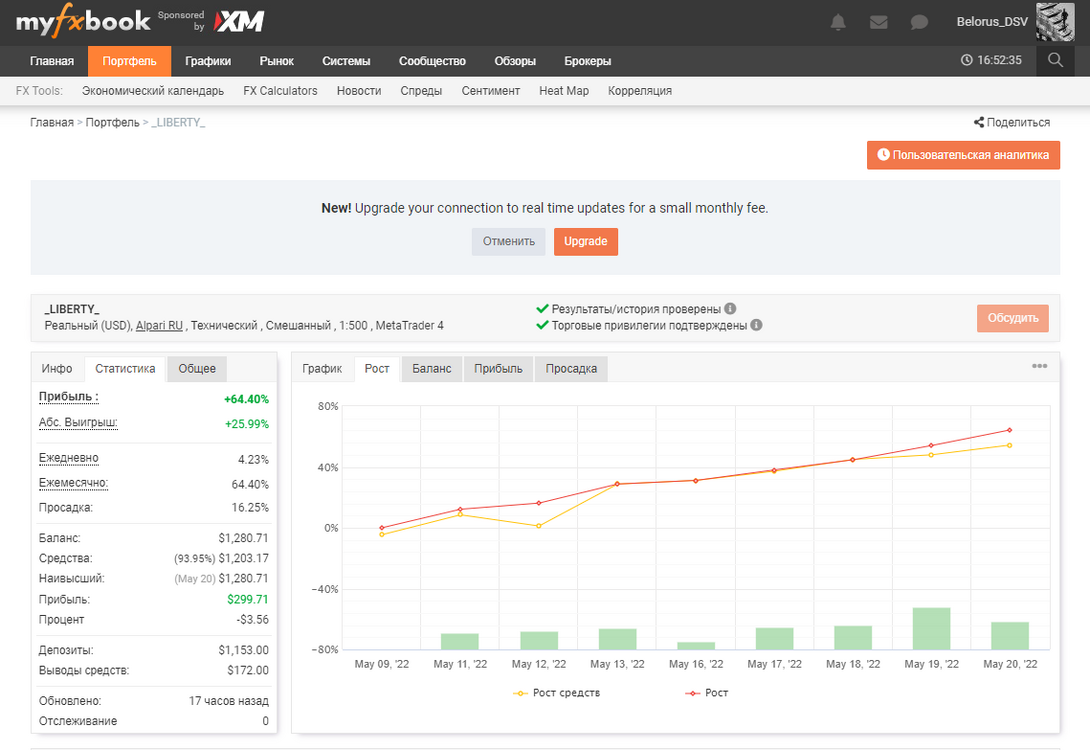Open the Обзоры menu item
Screen dimensions: 1090x750
(x=515, y=61)
